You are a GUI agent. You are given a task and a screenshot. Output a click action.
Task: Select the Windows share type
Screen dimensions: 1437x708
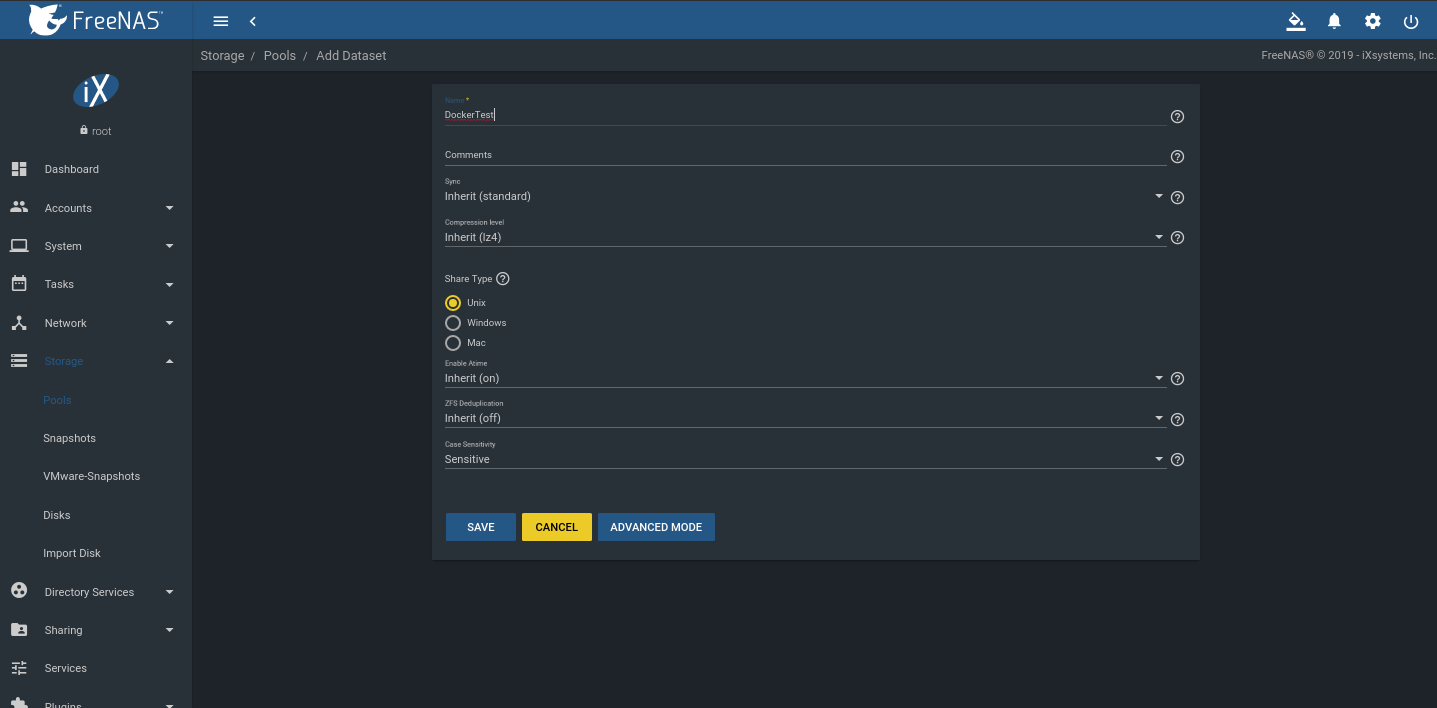453,323
